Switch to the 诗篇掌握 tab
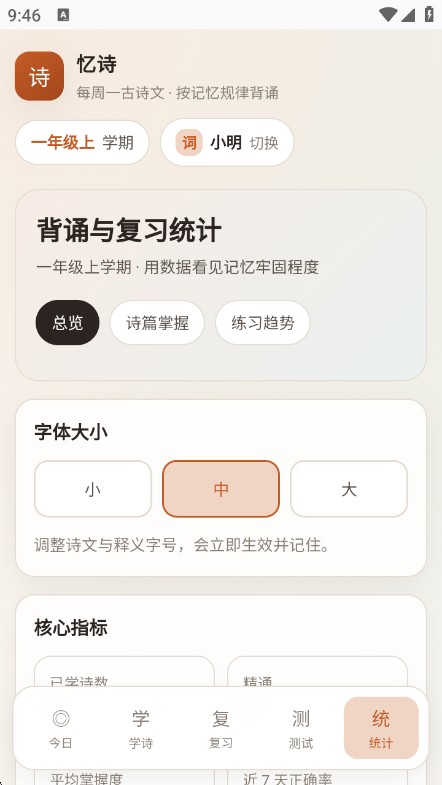Viewport: 442px width, 785px height. (157, 323)
